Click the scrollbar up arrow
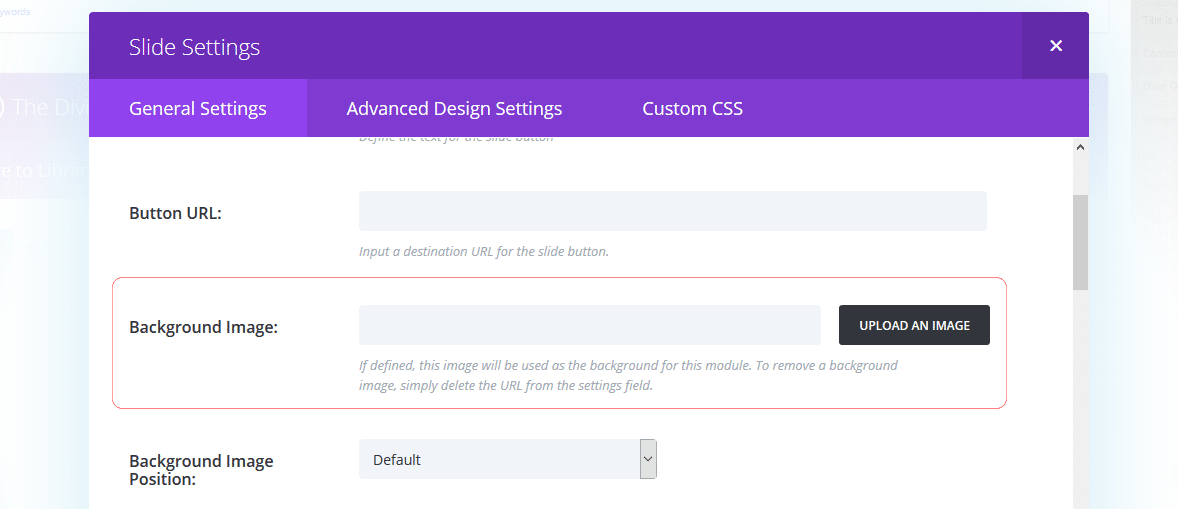This screenshot has height=509, width=1178. coord(1080,147)
